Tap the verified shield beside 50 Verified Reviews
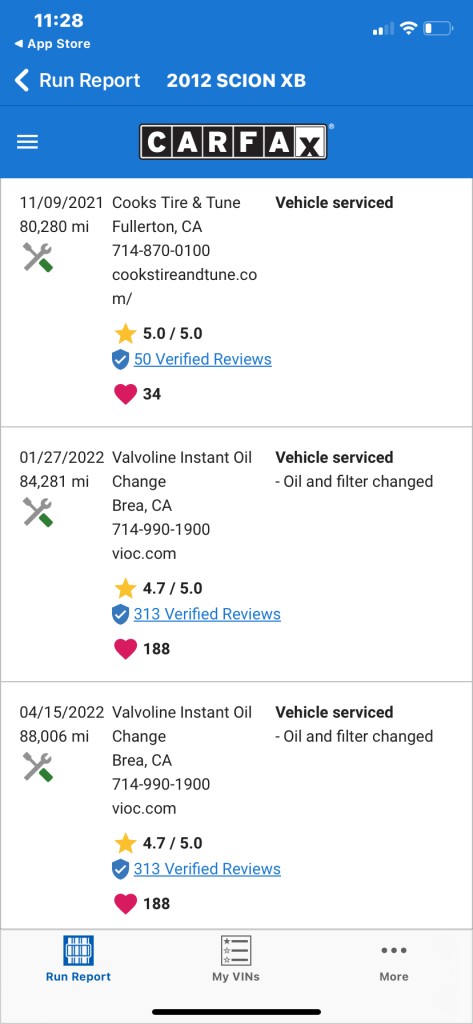The image size is (473, 1024). pyautogui.click(x=120, y=359)
